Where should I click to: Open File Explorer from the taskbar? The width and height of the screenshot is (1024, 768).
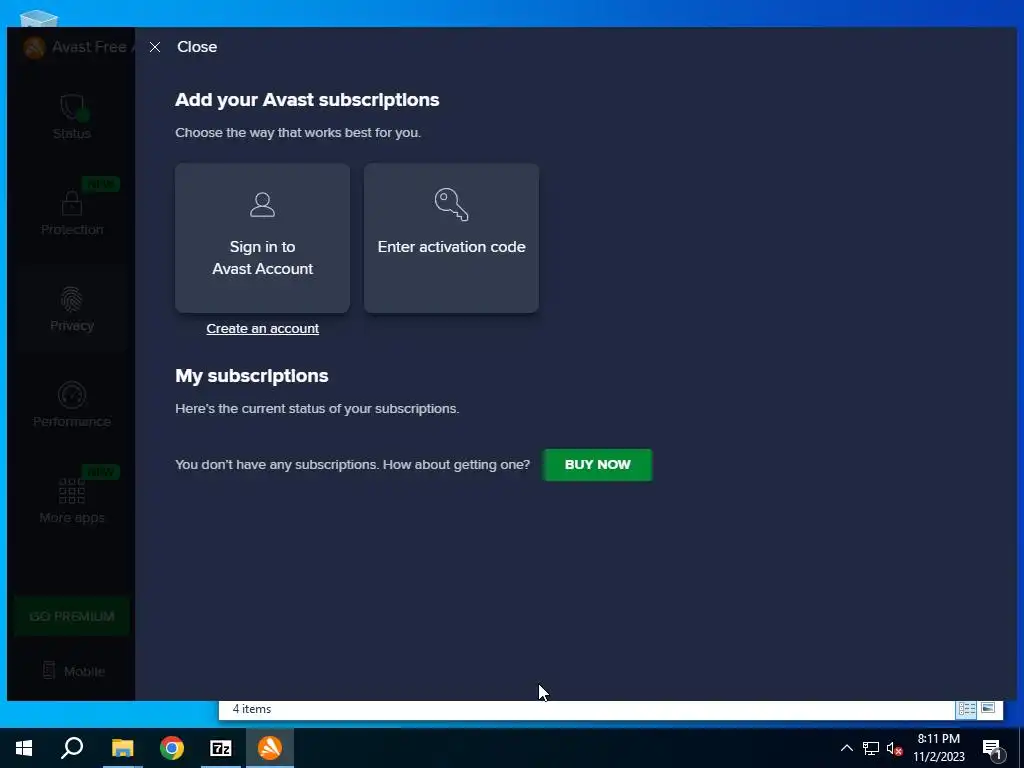(x=122, y=748)
